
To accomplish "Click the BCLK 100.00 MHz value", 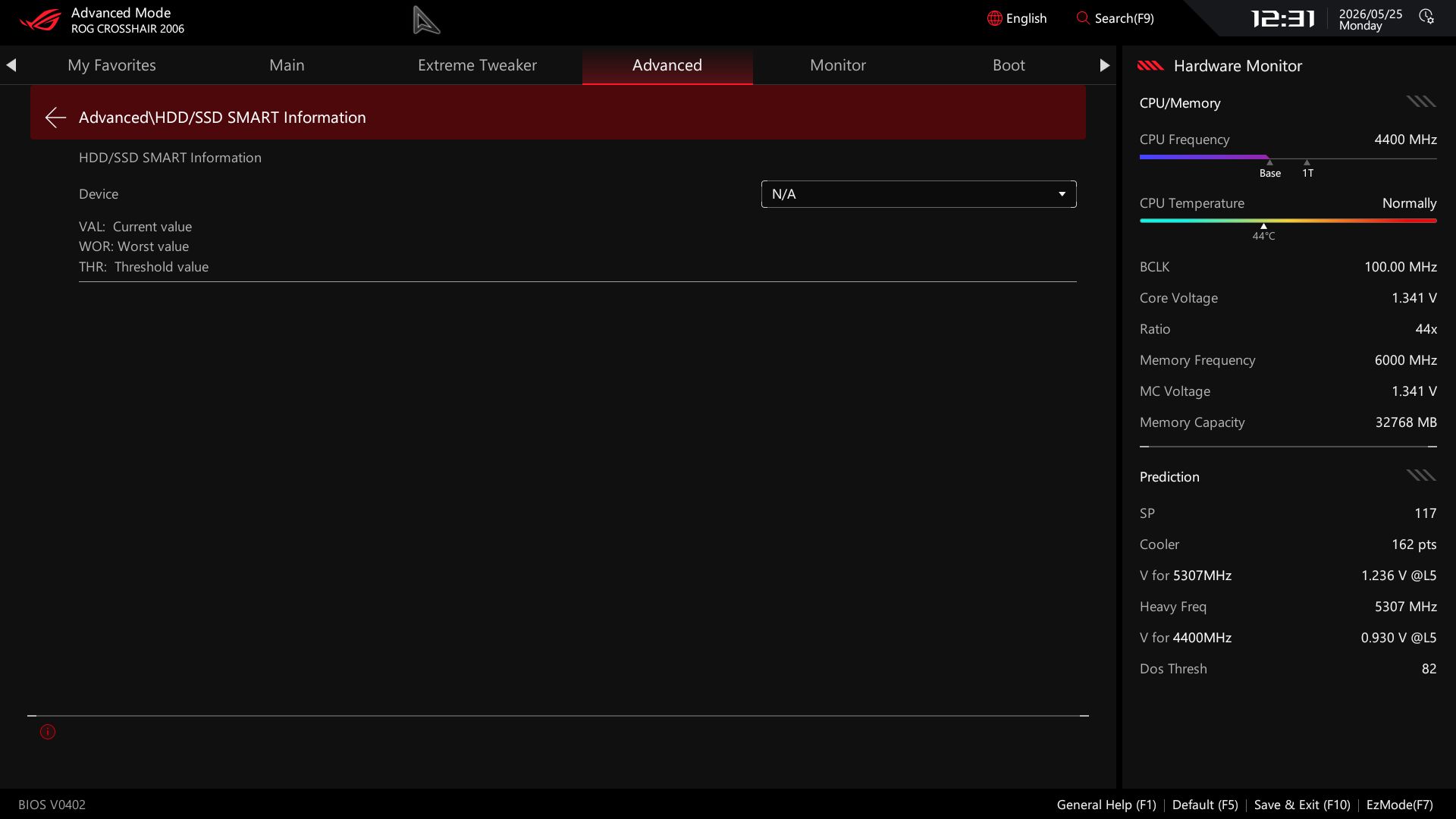I will pyautogui.click(x=1400, y=267).
